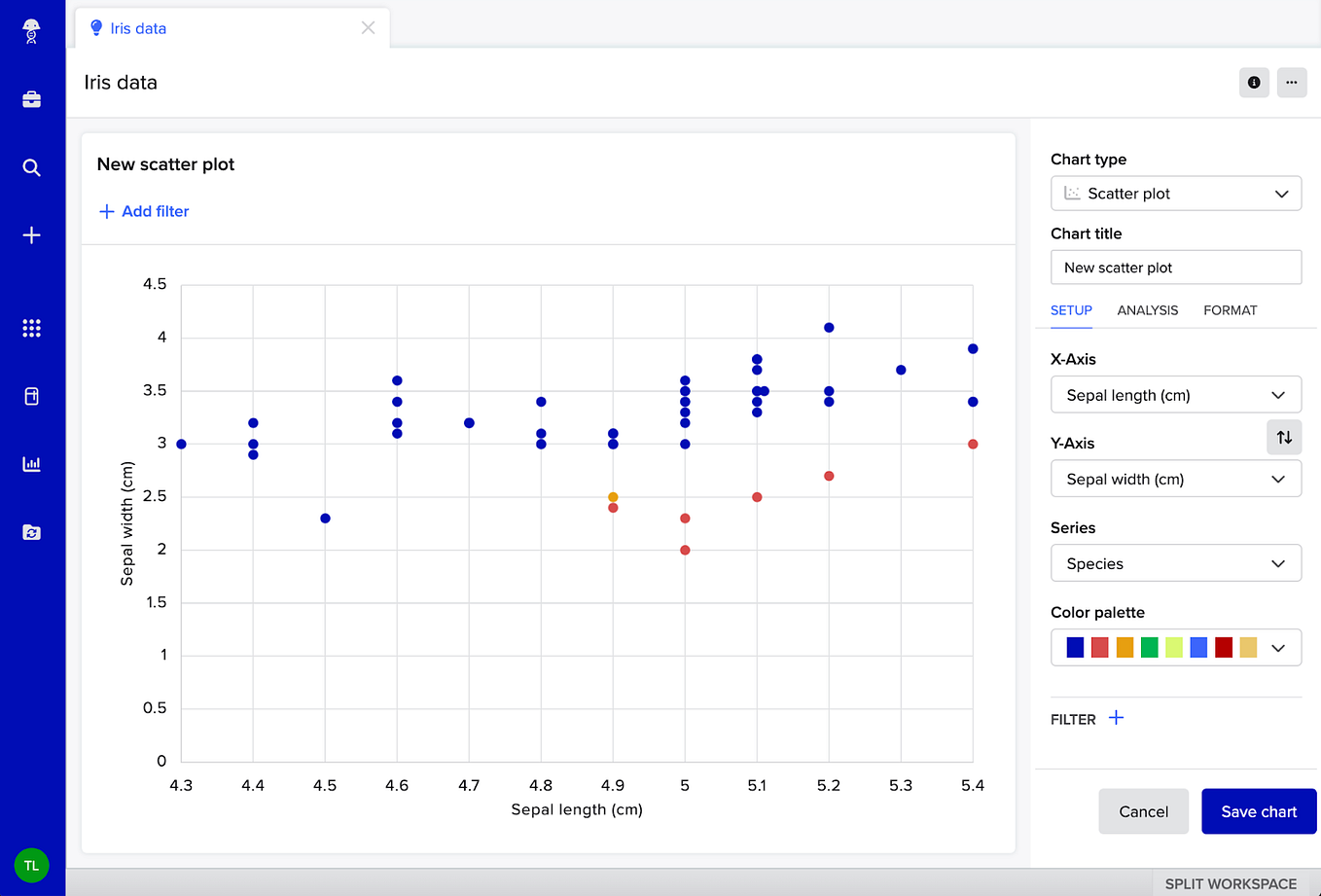The width and height of the screenshot is (1321, 896).
Task: Open search in the left sidebar
Action: point(31,167)
